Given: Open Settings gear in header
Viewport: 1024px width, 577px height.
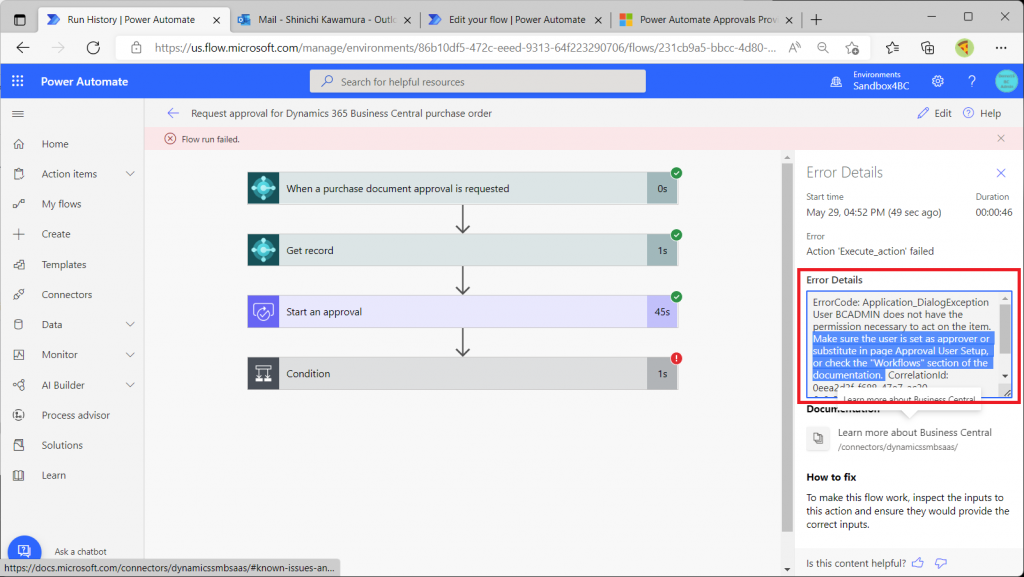Looking at the screenshot, I should click(x=938, y=81).
